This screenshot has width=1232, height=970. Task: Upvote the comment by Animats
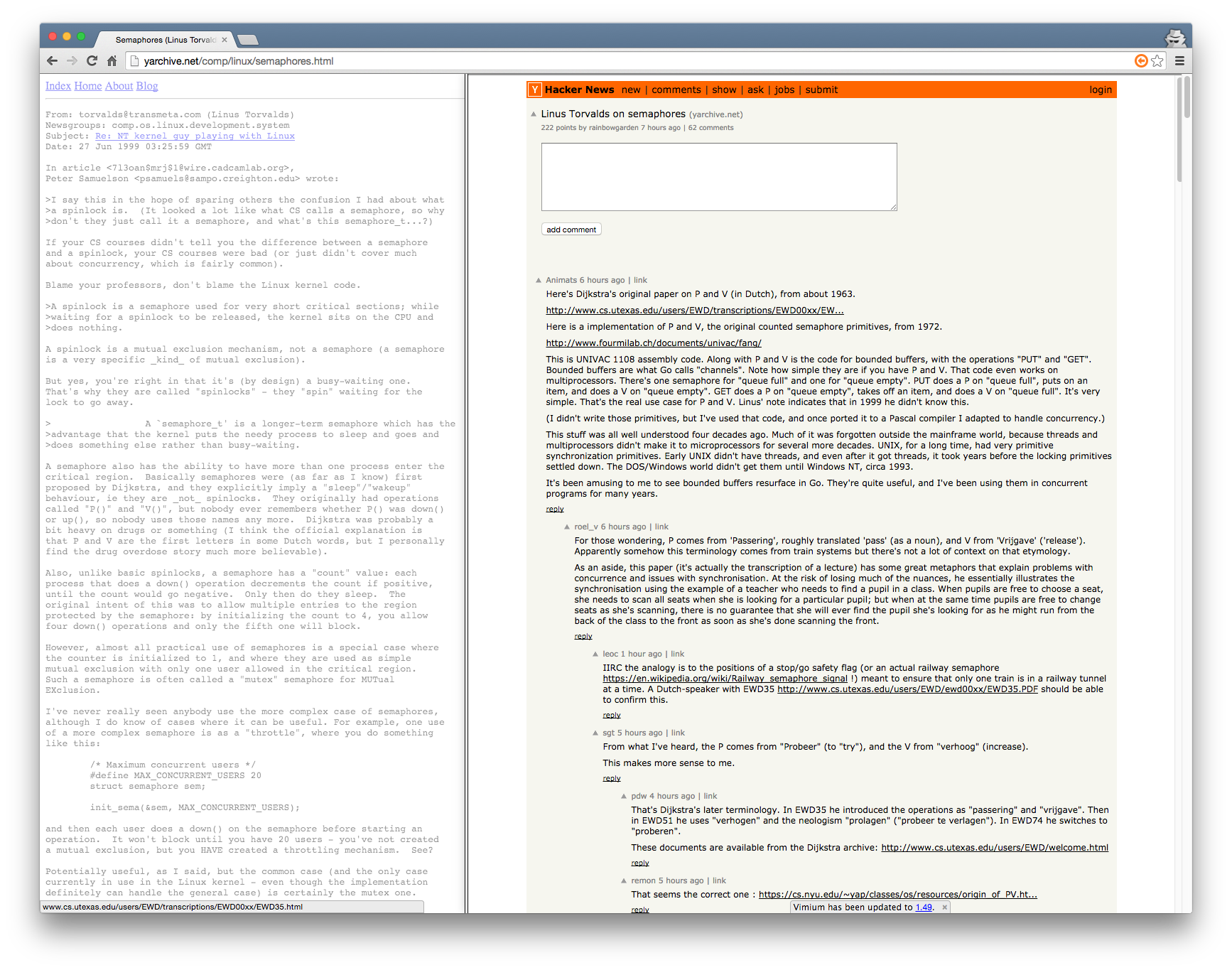(539, 281)
